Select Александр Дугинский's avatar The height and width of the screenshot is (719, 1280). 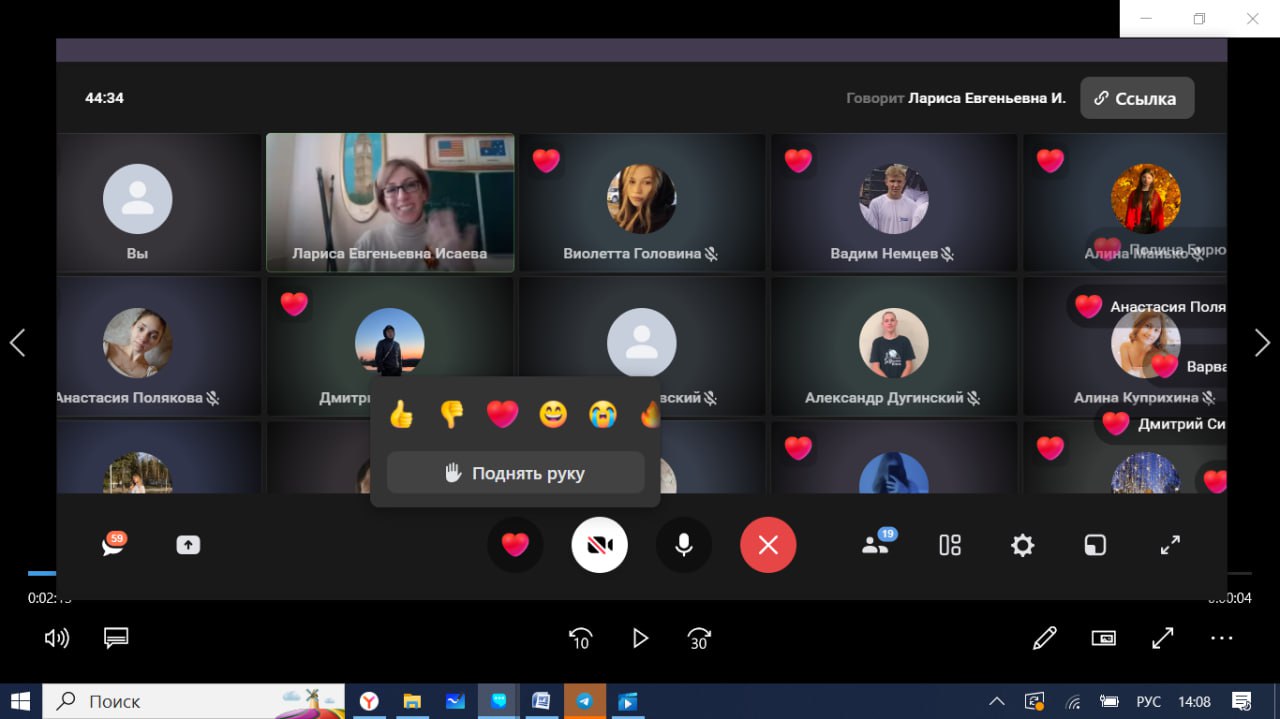(x=894, y=343)
